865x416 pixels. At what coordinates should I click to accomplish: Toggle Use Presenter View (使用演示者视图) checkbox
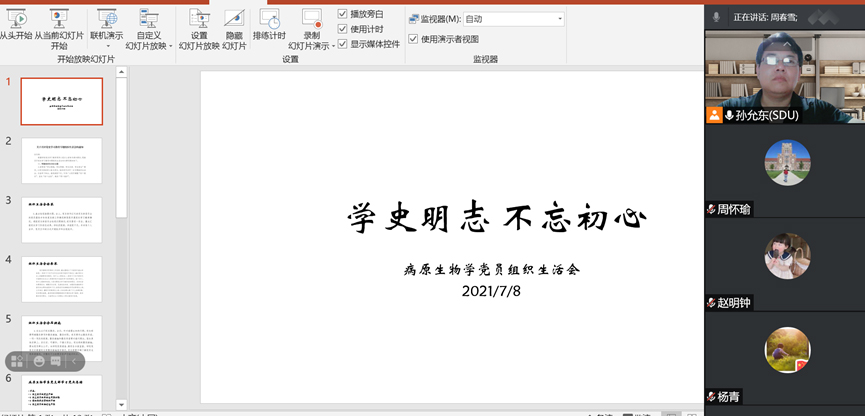coord(413,39)
